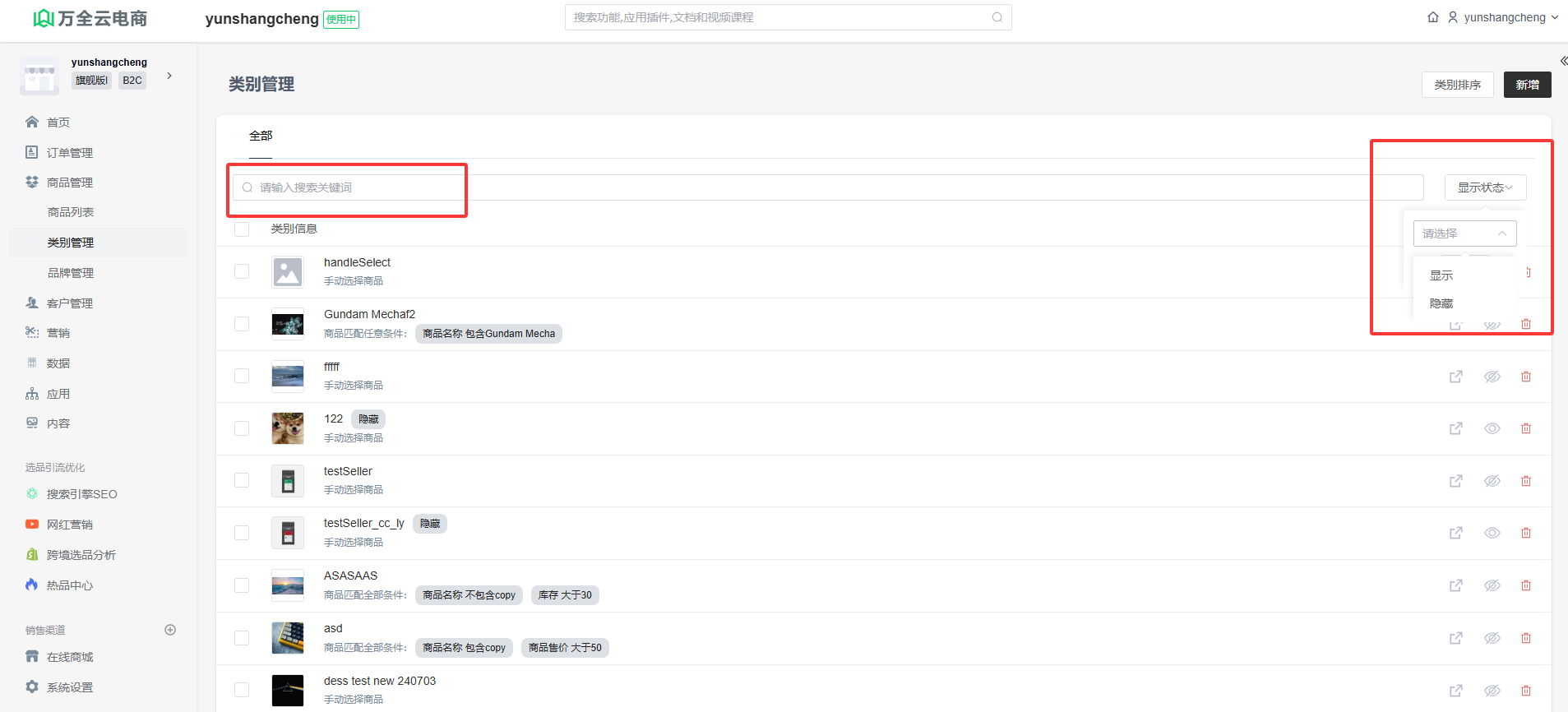The image size is (1568, 712).
Task: Open external link icon for ASASAAS category
Action: click(x=1455, y=585)
